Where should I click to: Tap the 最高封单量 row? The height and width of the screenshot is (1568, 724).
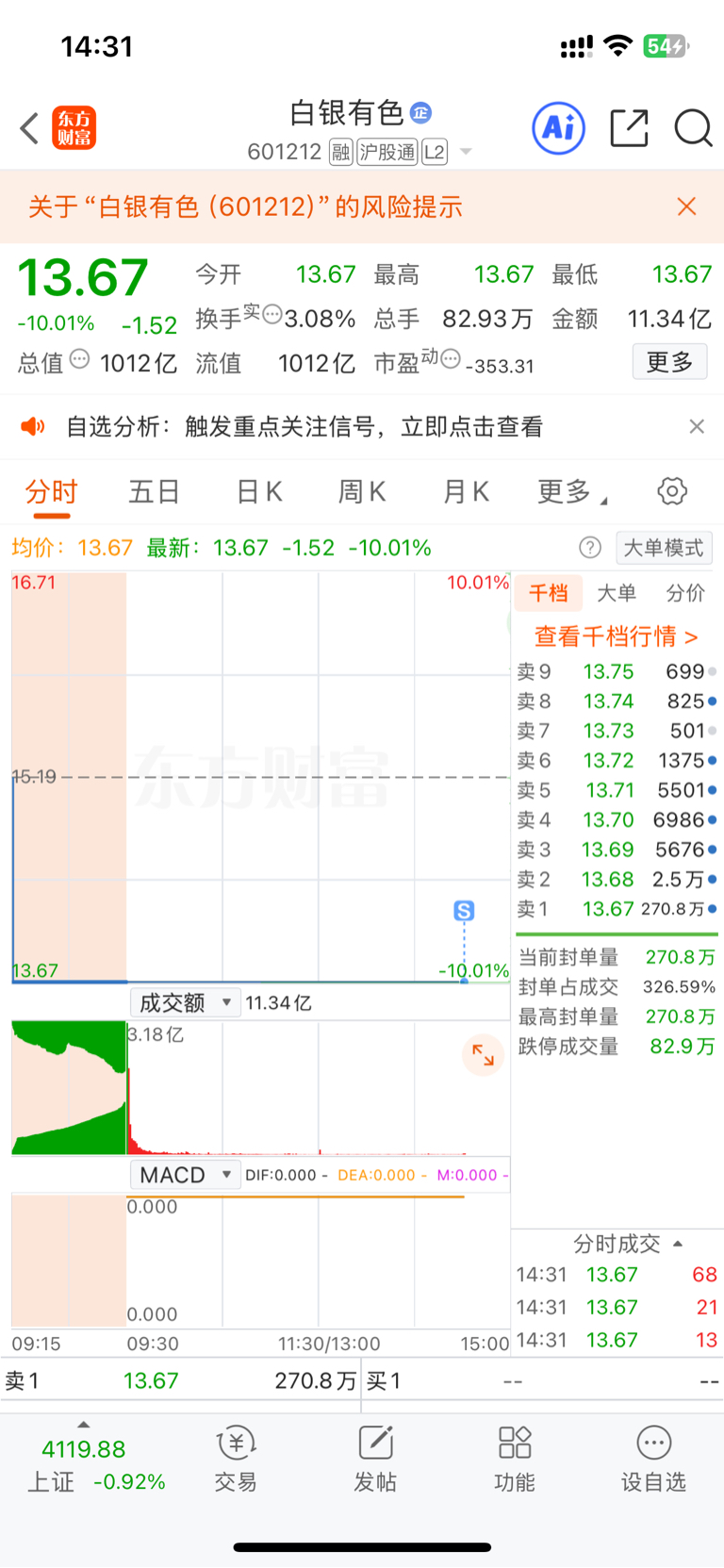(x=617, y=1016)
